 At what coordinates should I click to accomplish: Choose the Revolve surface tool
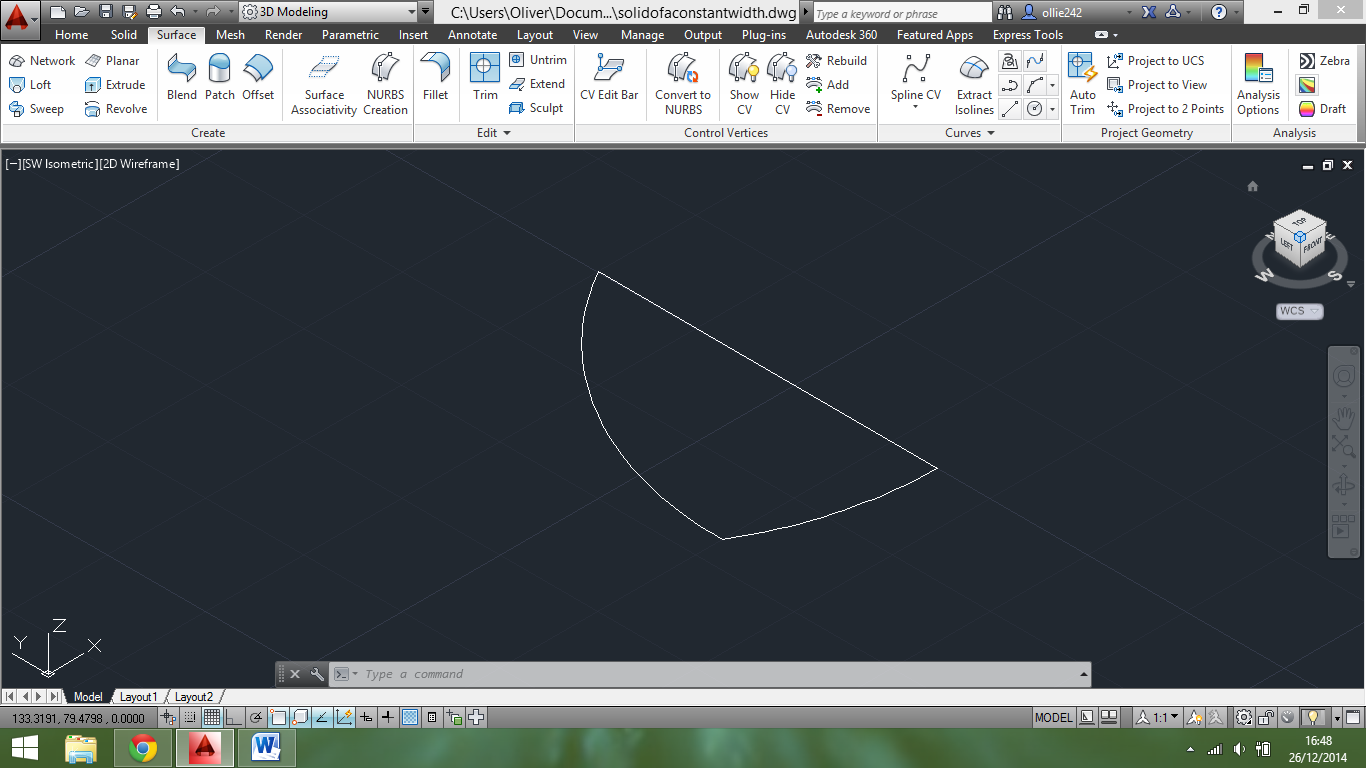(116, 109)
